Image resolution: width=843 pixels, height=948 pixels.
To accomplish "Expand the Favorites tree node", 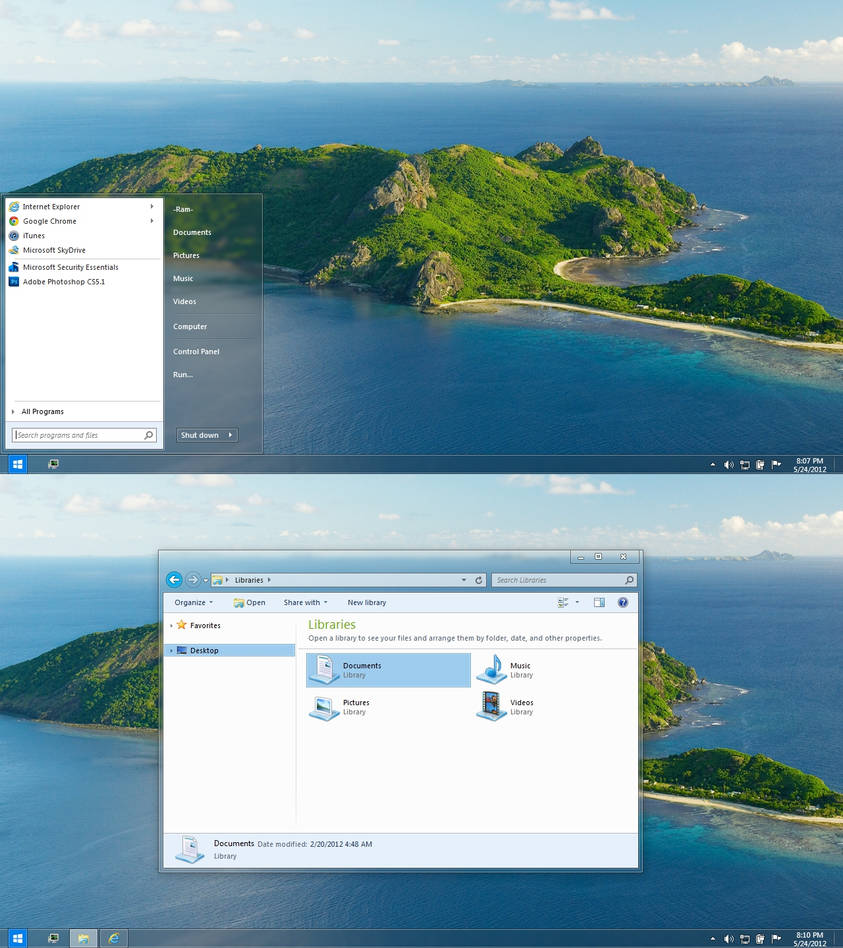I will 172,626.
